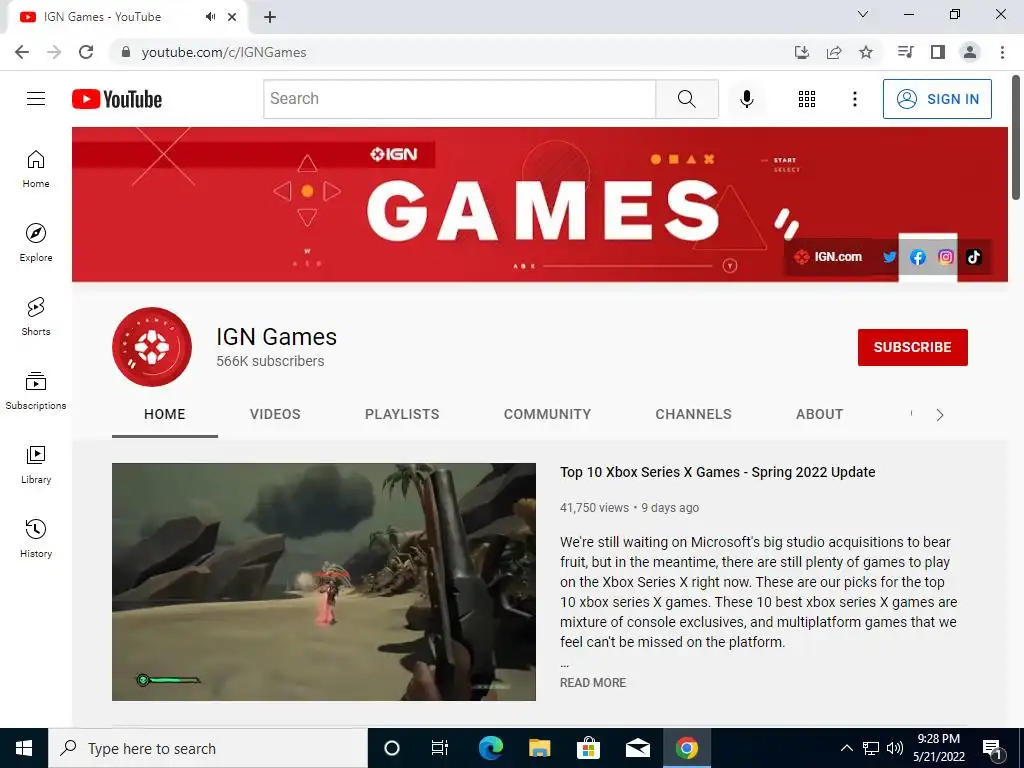
Task: Click inside the YouTube search field
Action: (460, 99)
